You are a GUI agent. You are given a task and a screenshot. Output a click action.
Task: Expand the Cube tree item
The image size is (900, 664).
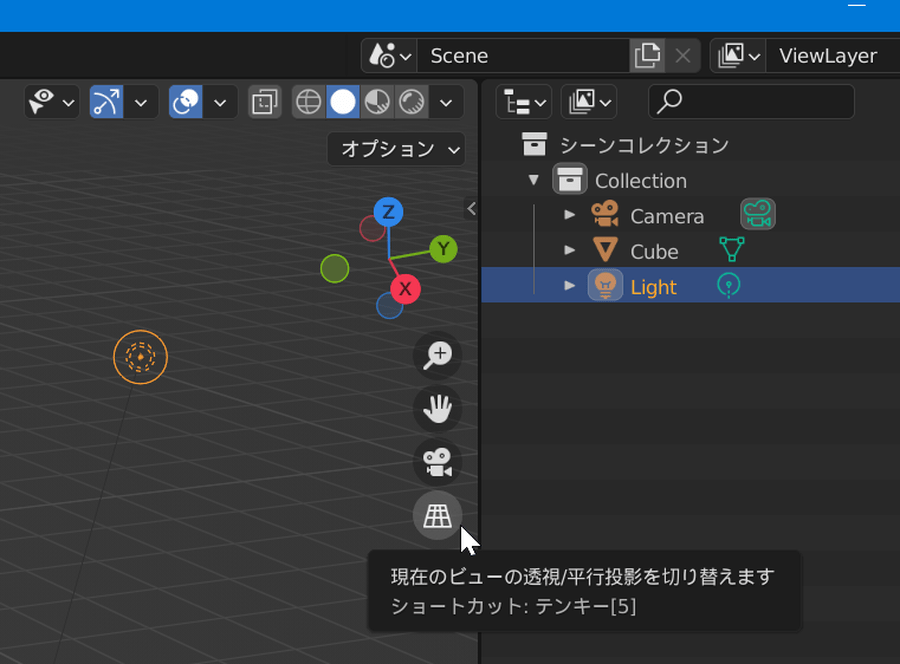pos(569,250)
